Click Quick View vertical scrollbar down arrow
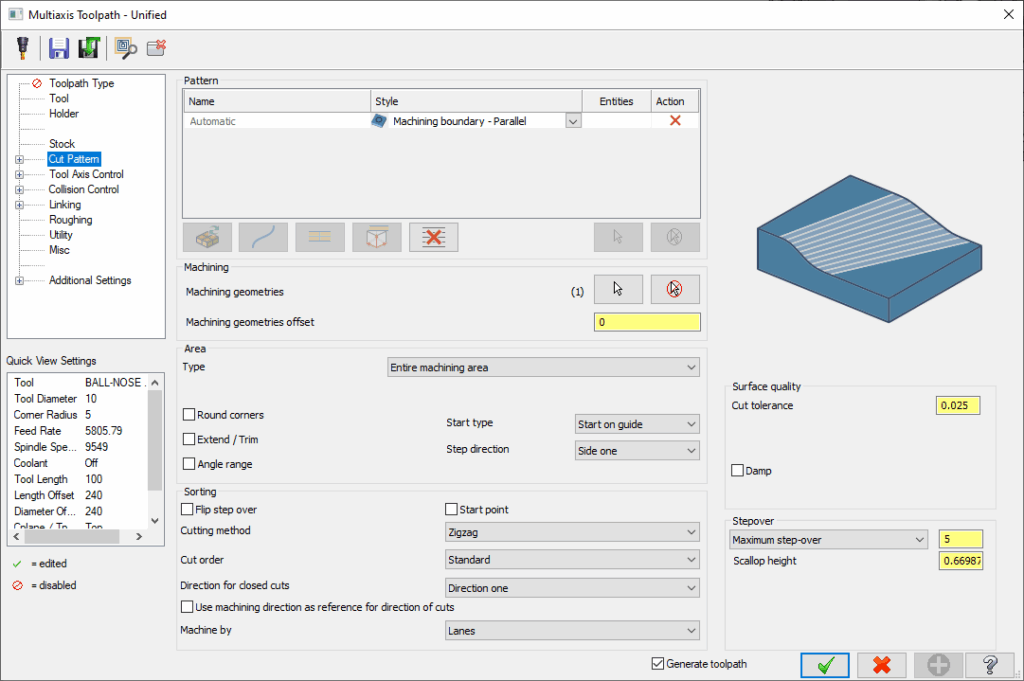 (x=155, y=520)
